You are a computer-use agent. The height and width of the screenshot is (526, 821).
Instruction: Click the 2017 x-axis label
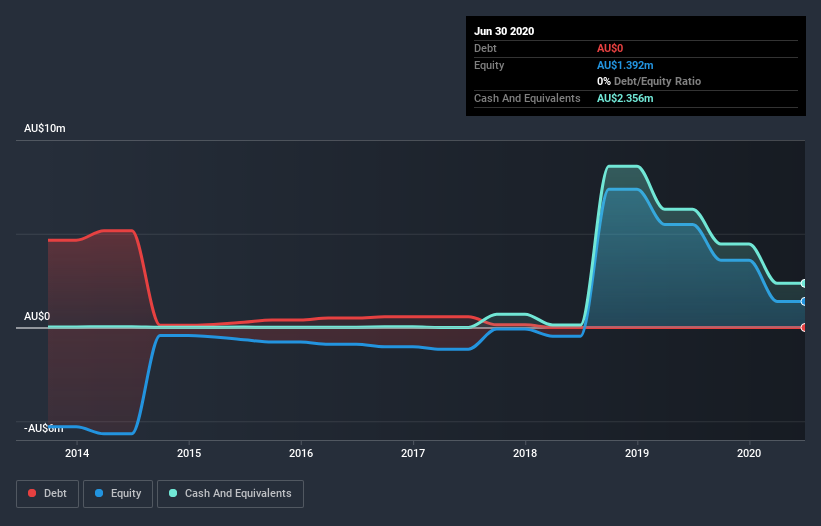coord(413,453)
